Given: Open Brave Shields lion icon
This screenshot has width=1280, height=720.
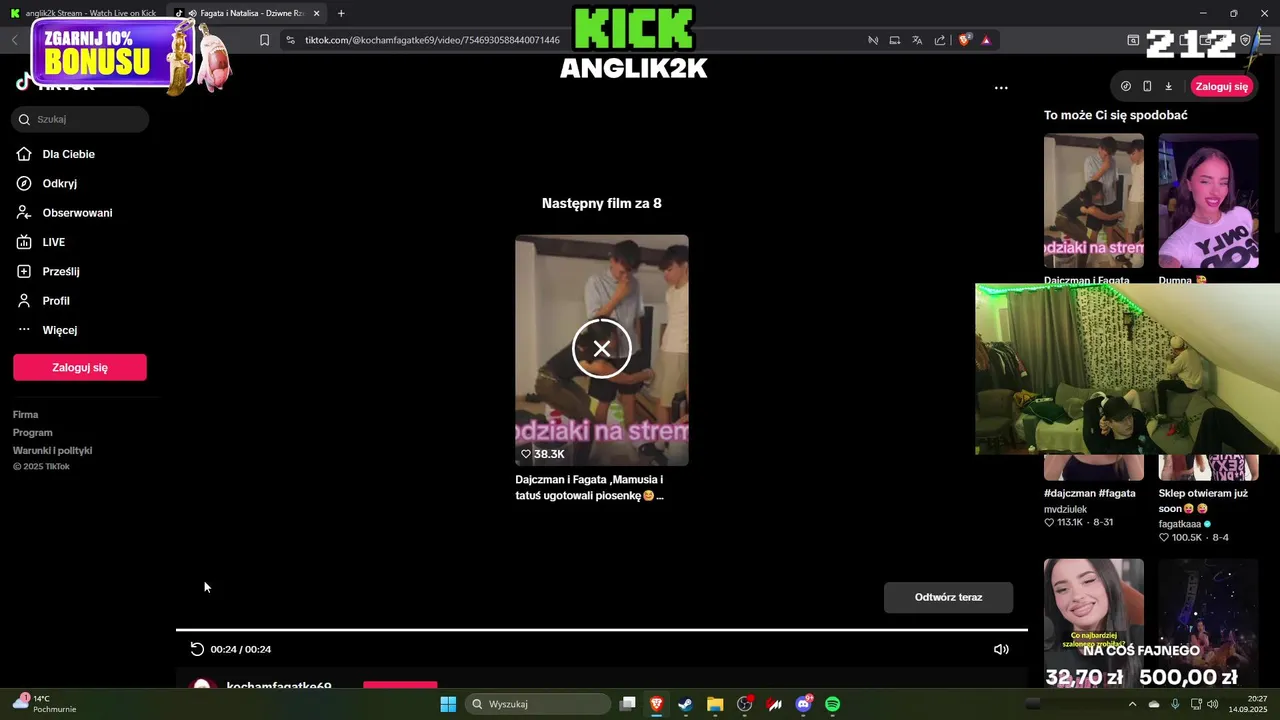Looking at the screenshot, I should pyautogui.click(x=965, y=40).
